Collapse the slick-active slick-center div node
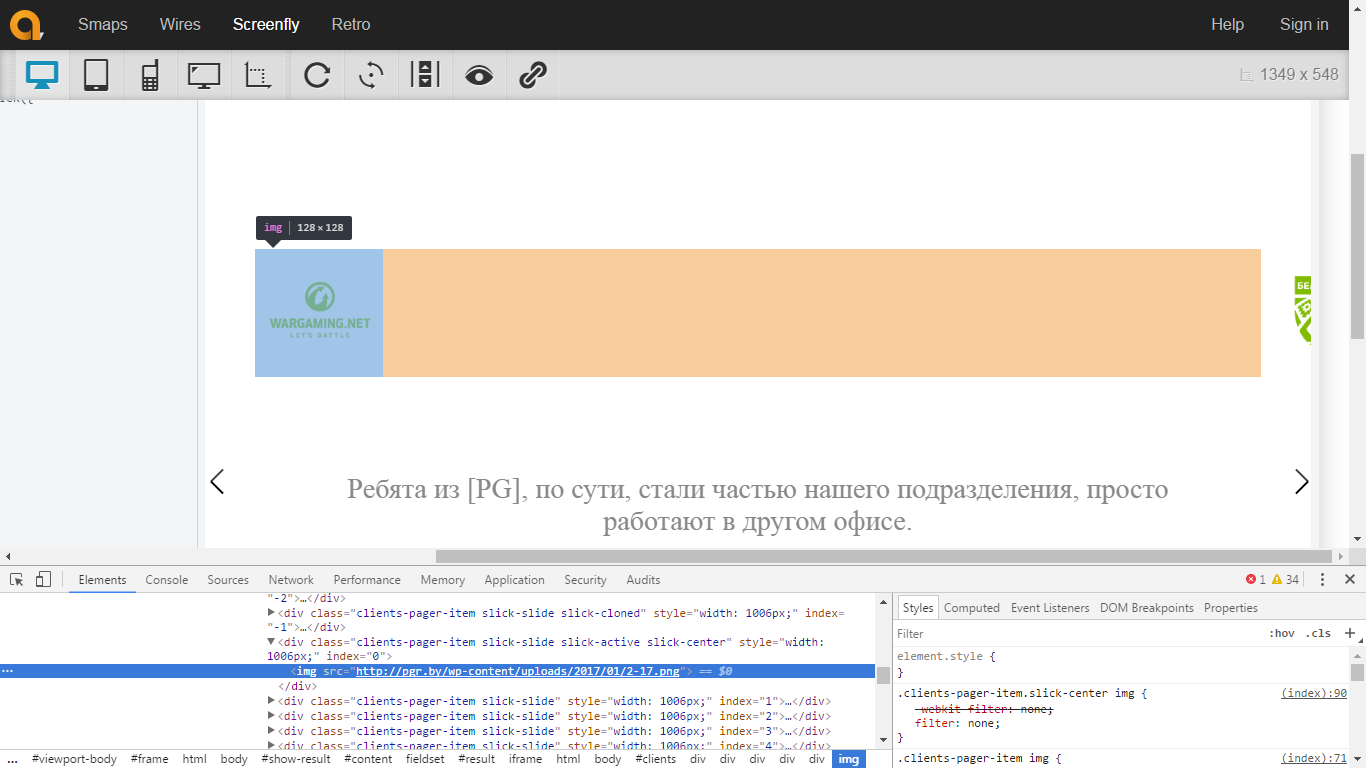Image resolution: width=1366 pixels, height=768 pixels. (x=271, y=642)
